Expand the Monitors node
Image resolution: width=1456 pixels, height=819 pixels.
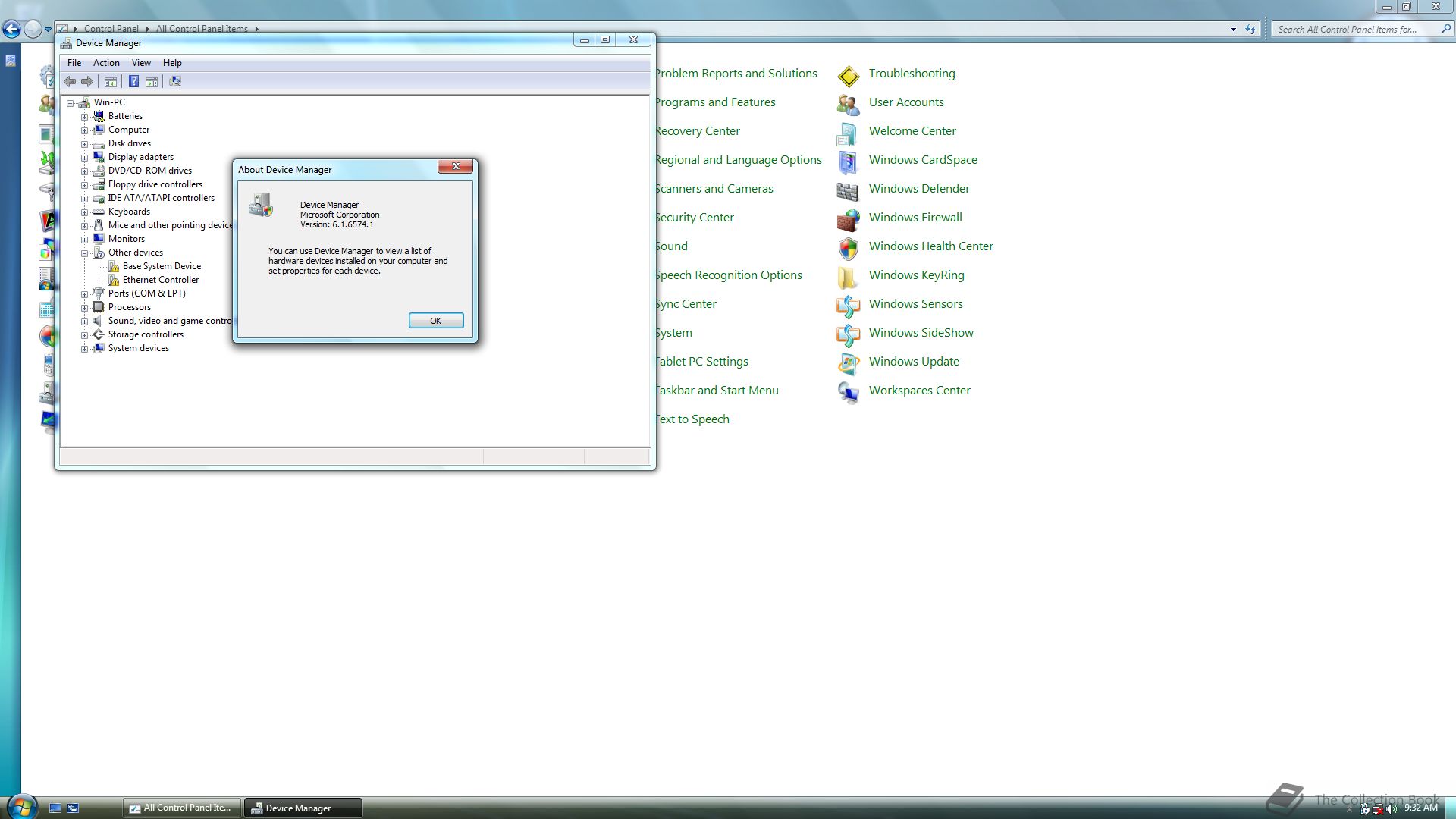pos(85,240)
